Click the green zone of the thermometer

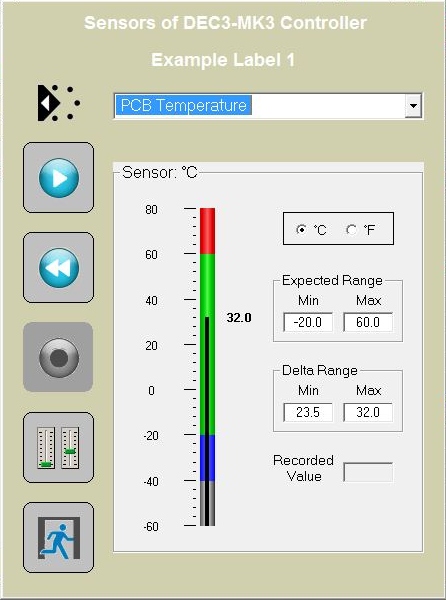207,344
